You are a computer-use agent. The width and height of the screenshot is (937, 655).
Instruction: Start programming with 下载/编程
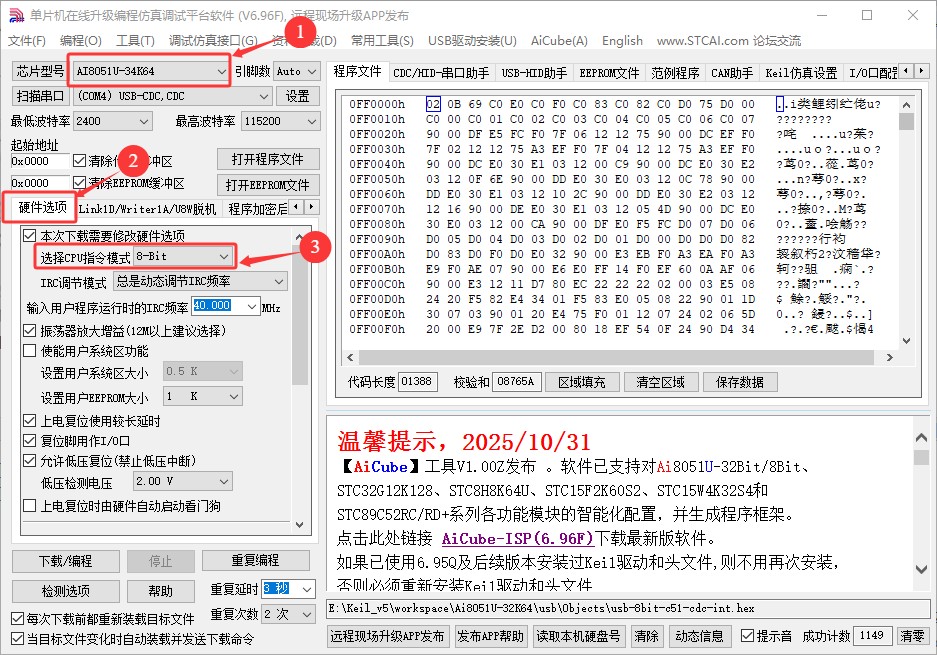pyautogui.click(x=64, y=560)
